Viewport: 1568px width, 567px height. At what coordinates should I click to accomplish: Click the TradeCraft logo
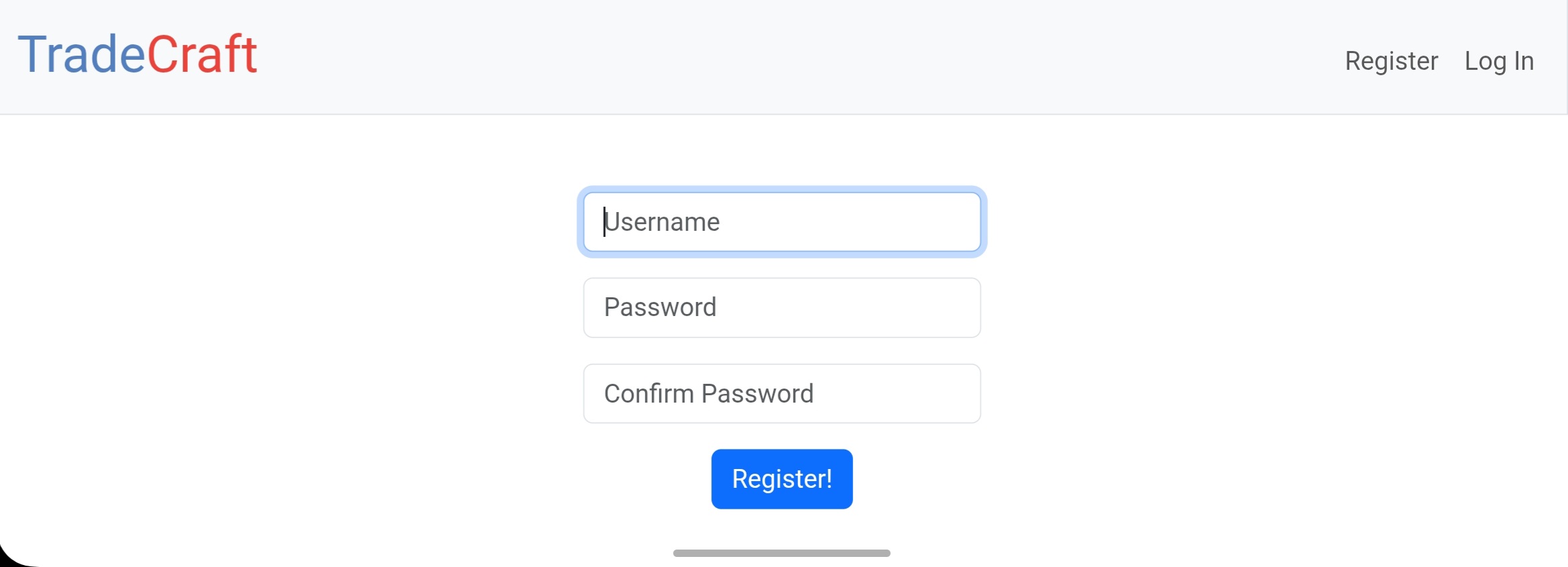137,54
